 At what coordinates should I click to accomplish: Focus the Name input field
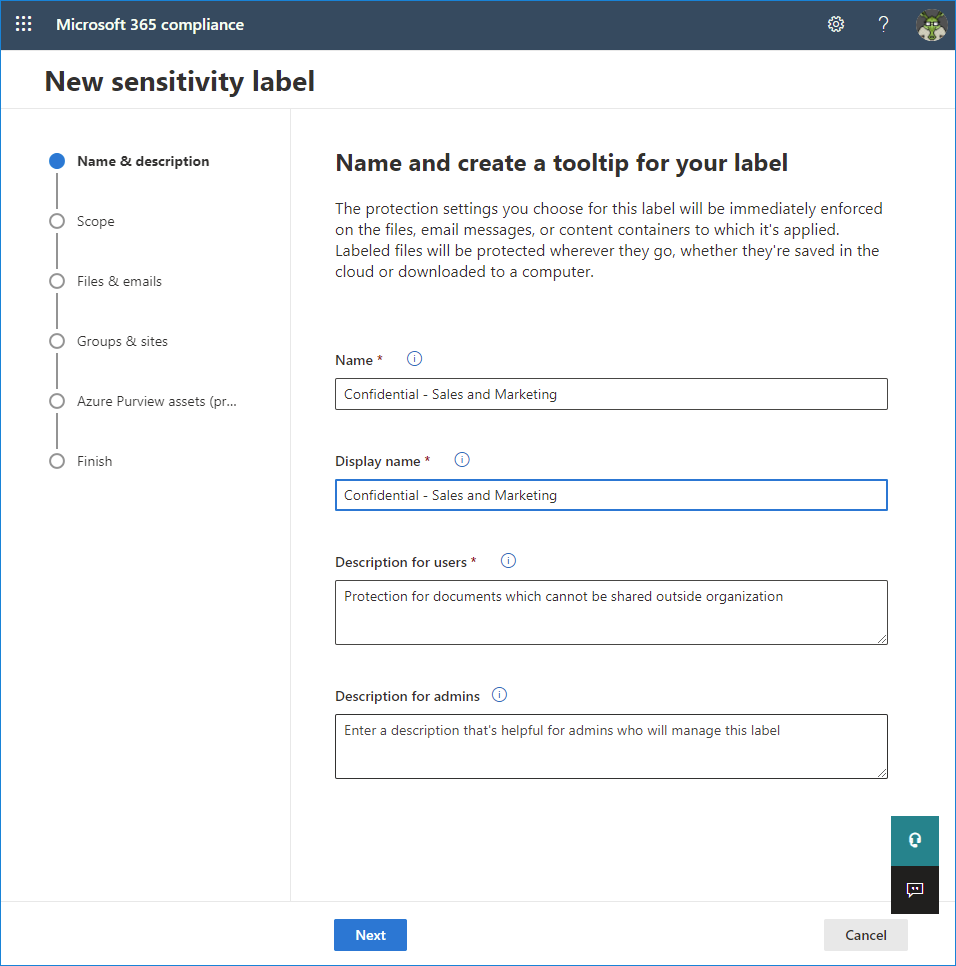click(x=611, y=393)
